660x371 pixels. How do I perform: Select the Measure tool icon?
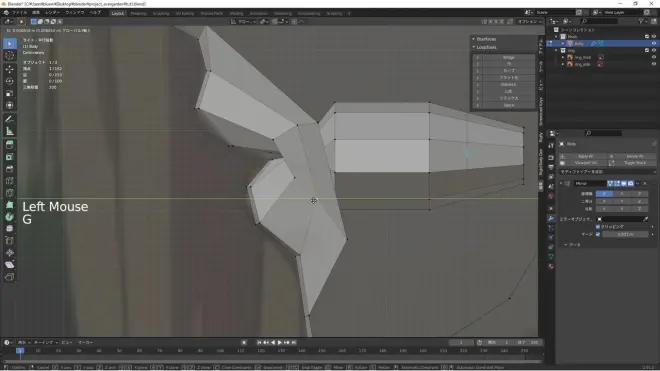click(x=10, y=131)
